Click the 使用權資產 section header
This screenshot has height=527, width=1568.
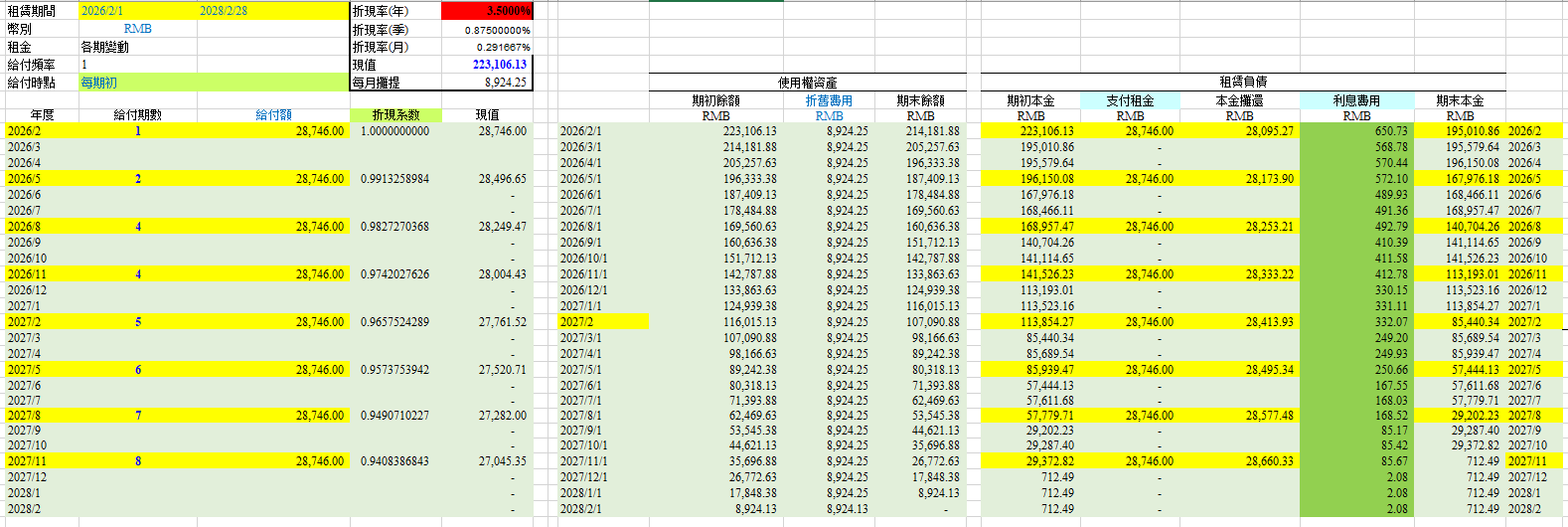click(807, 83)
